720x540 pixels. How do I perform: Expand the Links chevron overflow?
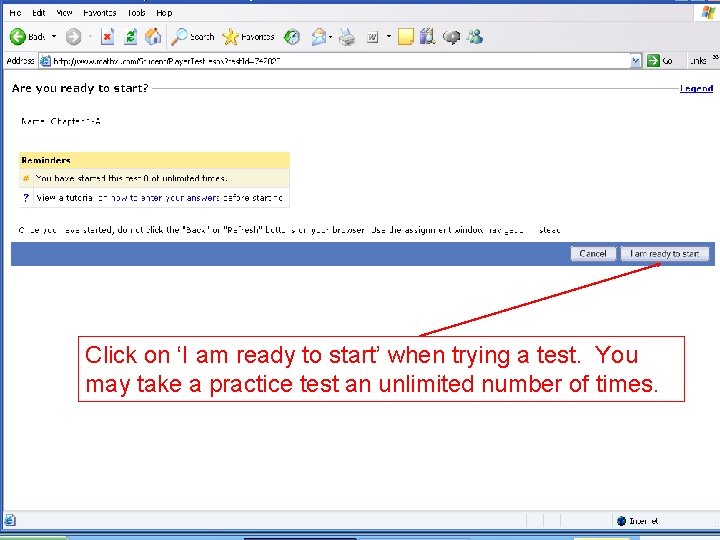coord(715,58)
